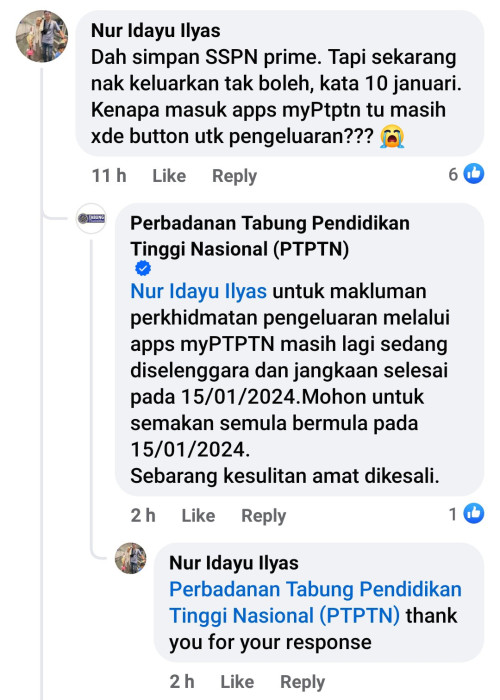
Task: Reply to the PTPTN maintenance comment
Action: coord(263,516)
